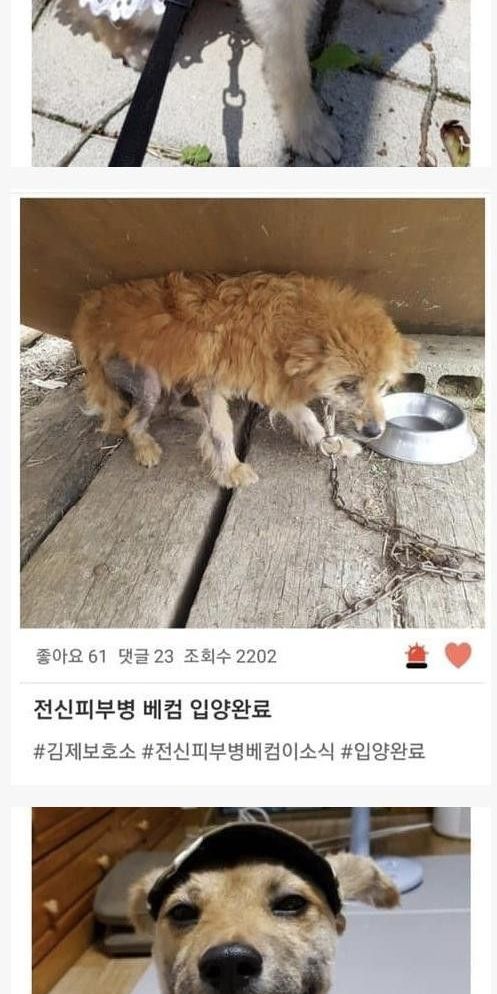
Task: Select the #전신피부병베컴이소식 hashtag
Action: click(x=238, y=752)
